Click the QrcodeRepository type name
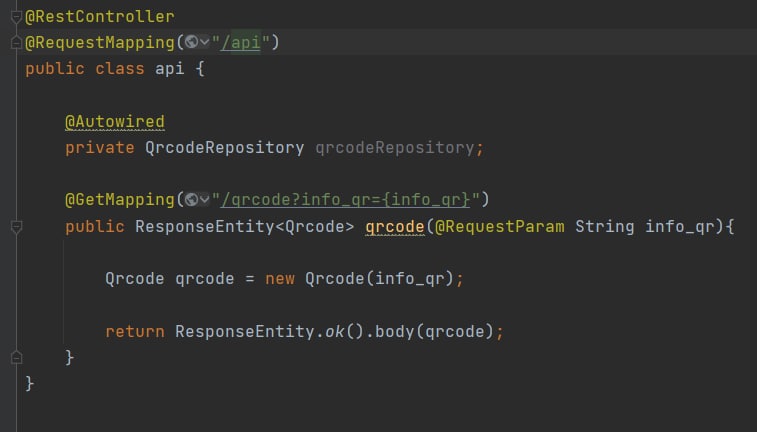Screen dimensions: 757x432 [224, 148]
